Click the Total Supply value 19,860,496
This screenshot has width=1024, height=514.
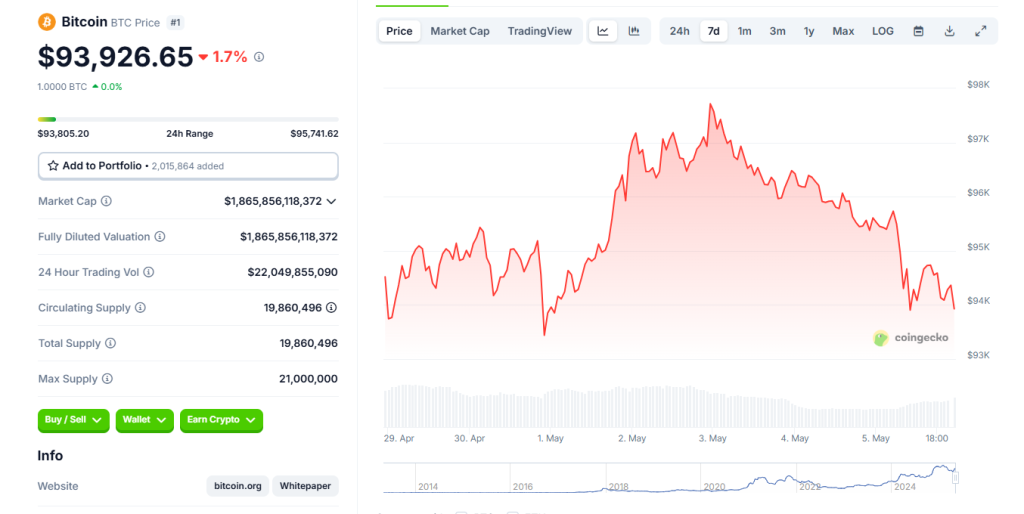[308, 344]
